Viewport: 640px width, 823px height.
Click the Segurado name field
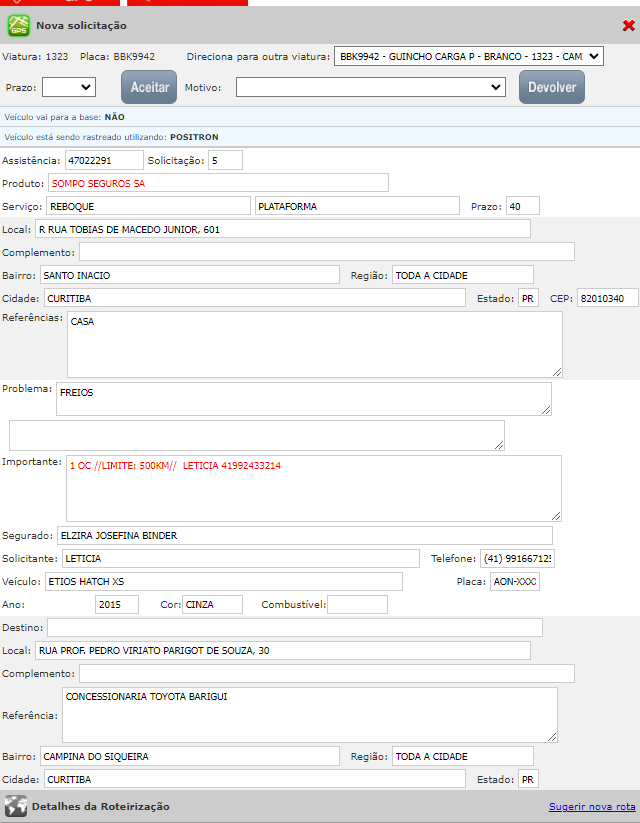click(x=303, y=536)
